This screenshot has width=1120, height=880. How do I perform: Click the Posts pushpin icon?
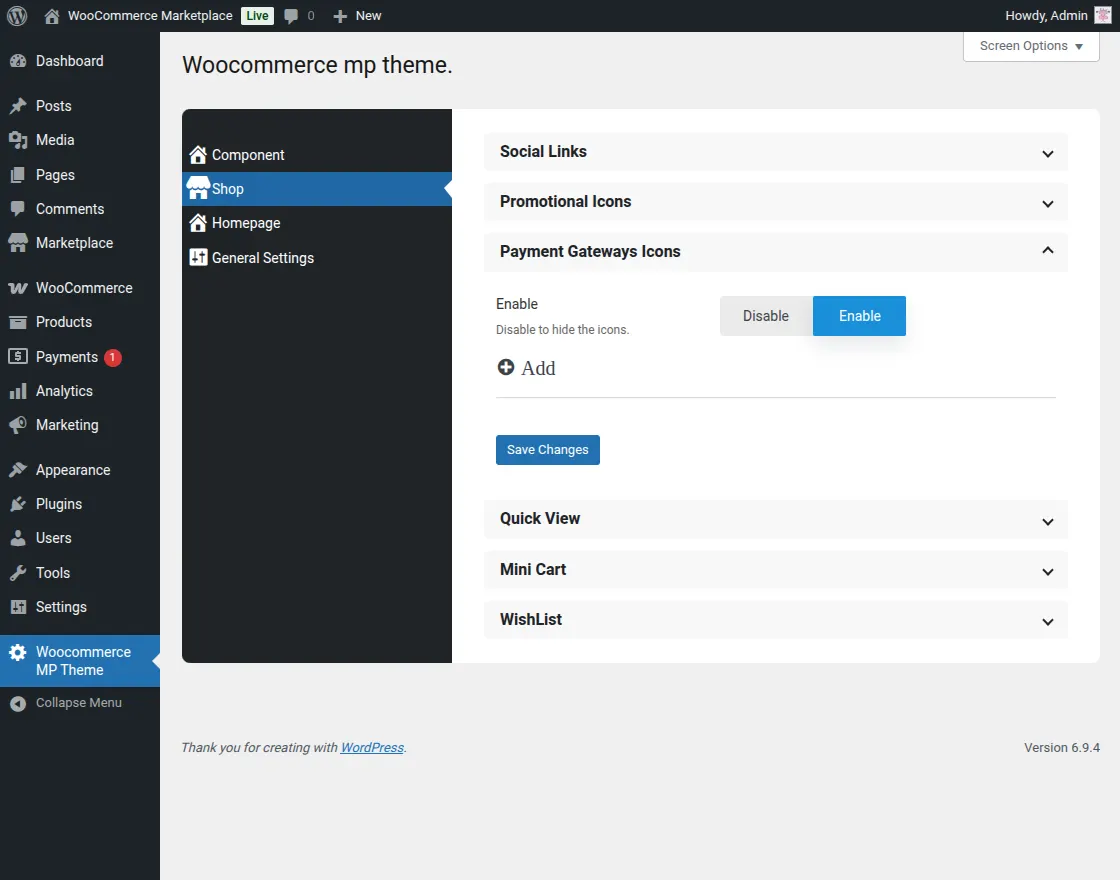click(x=18, y=106)
